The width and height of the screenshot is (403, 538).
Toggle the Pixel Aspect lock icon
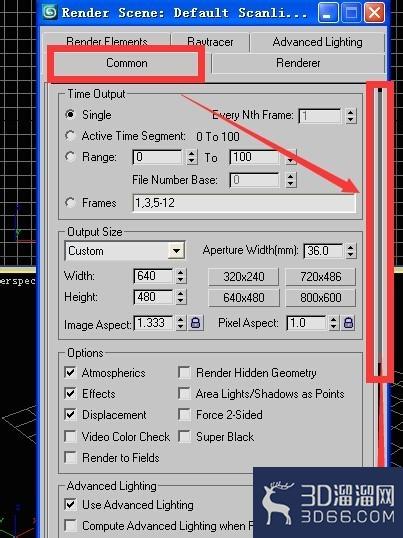tap(348, 323)
